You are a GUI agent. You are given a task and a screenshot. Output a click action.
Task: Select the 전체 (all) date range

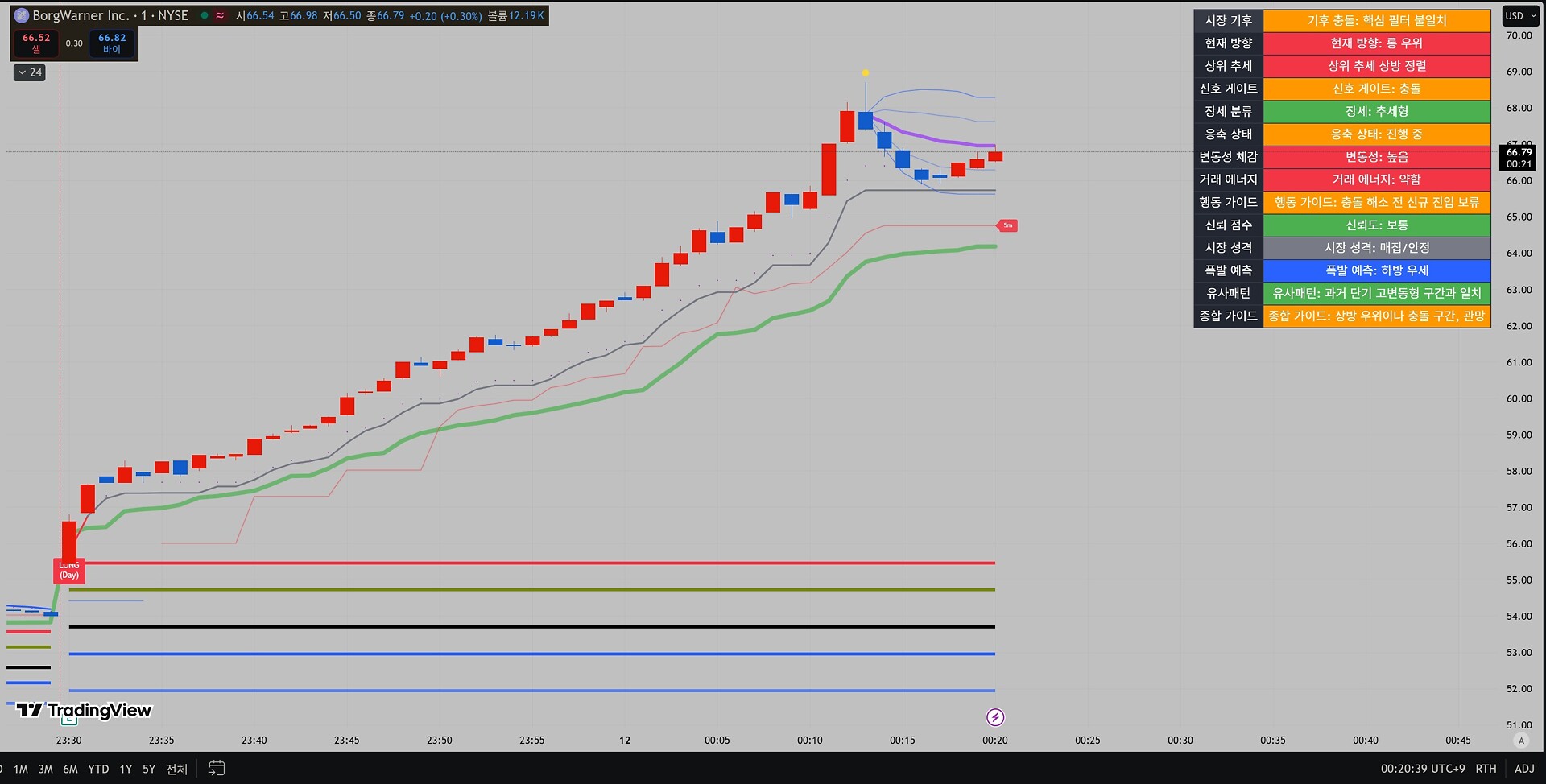[176, 769]
